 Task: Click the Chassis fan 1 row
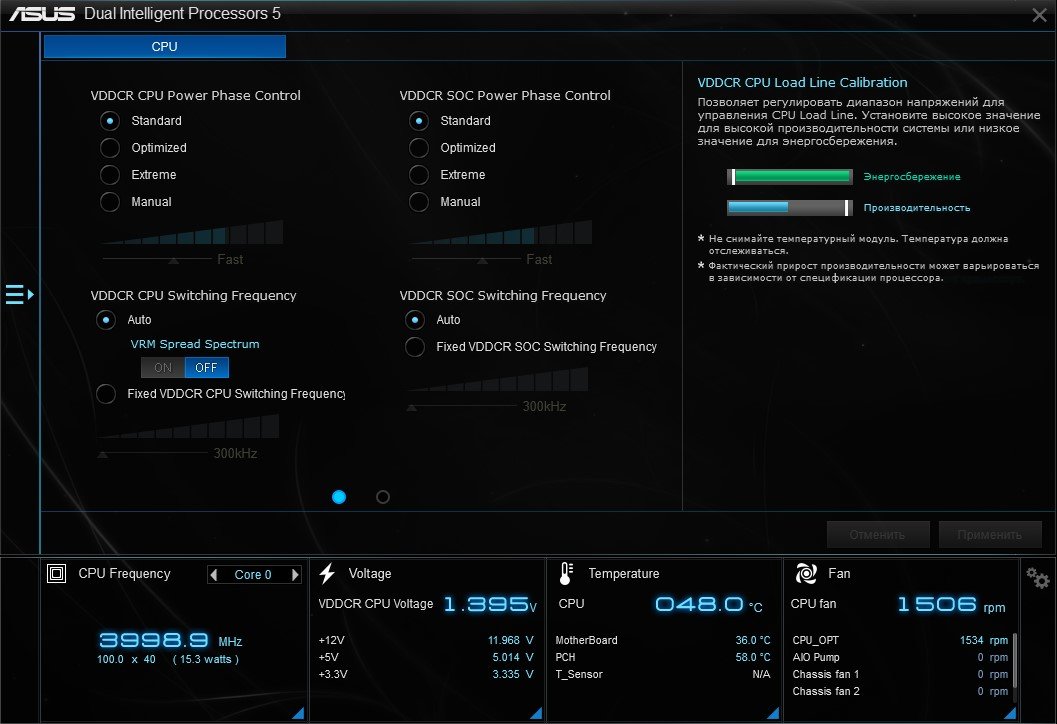click(x=900, y=674)
